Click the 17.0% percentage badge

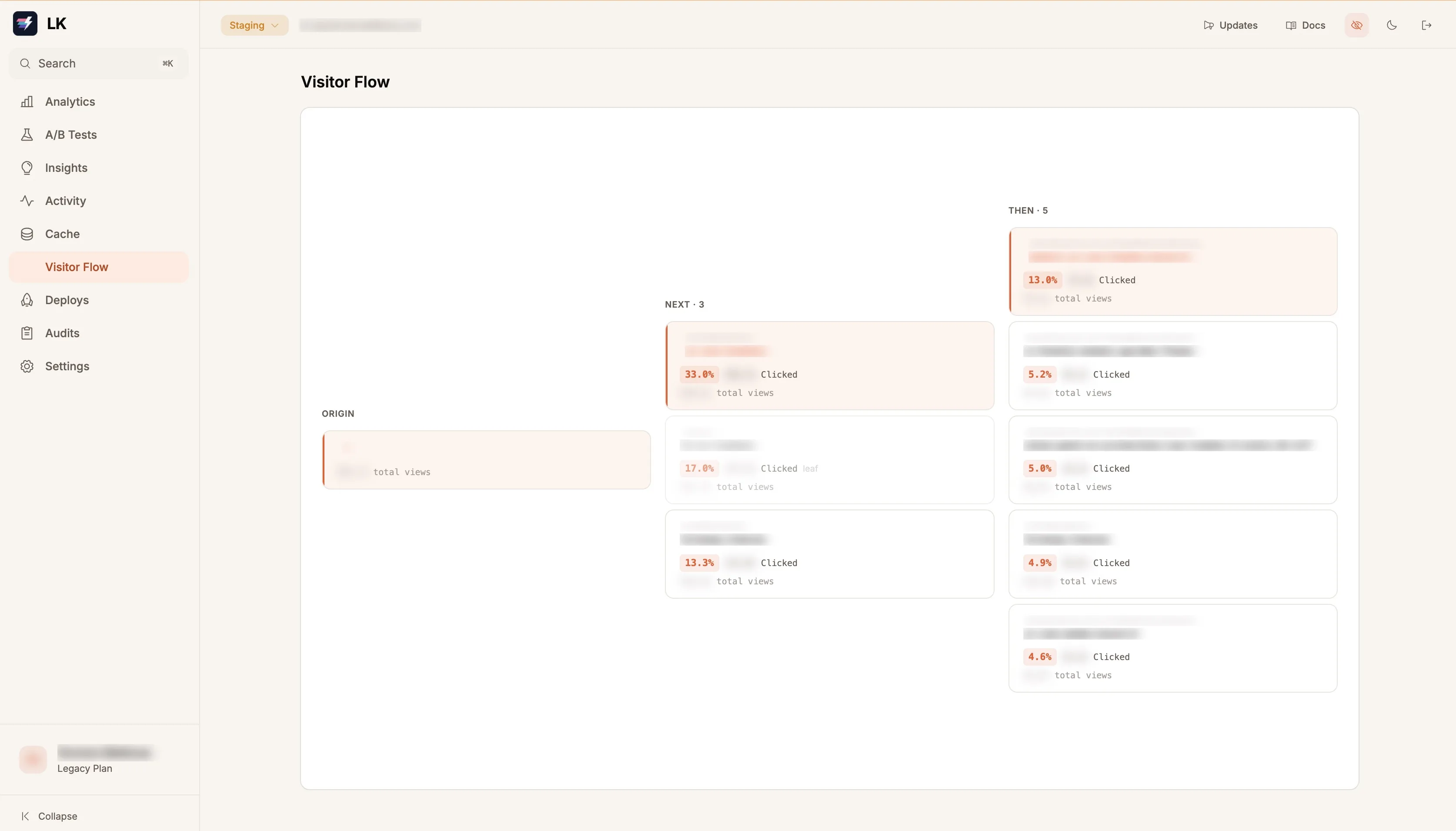point(699,469)
